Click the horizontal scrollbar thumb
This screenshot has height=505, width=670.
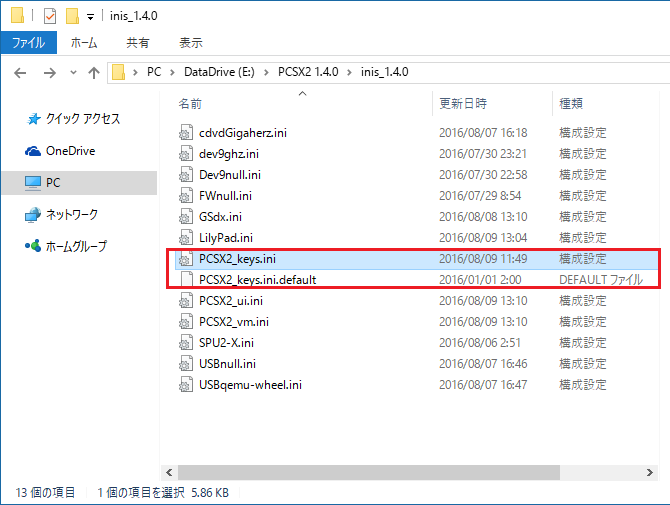369,473
